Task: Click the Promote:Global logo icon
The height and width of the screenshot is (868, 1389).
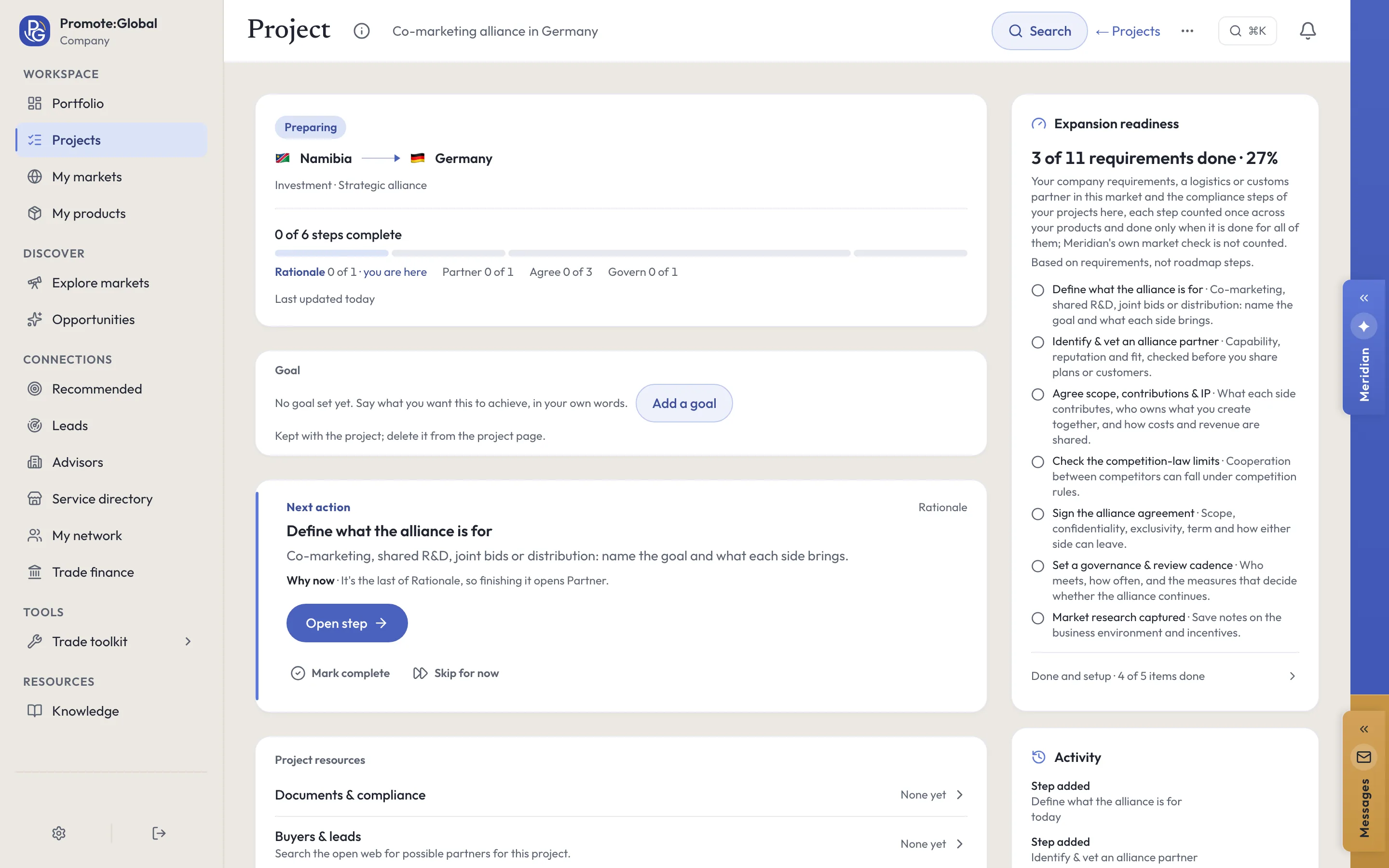Action: click(34, 31)
